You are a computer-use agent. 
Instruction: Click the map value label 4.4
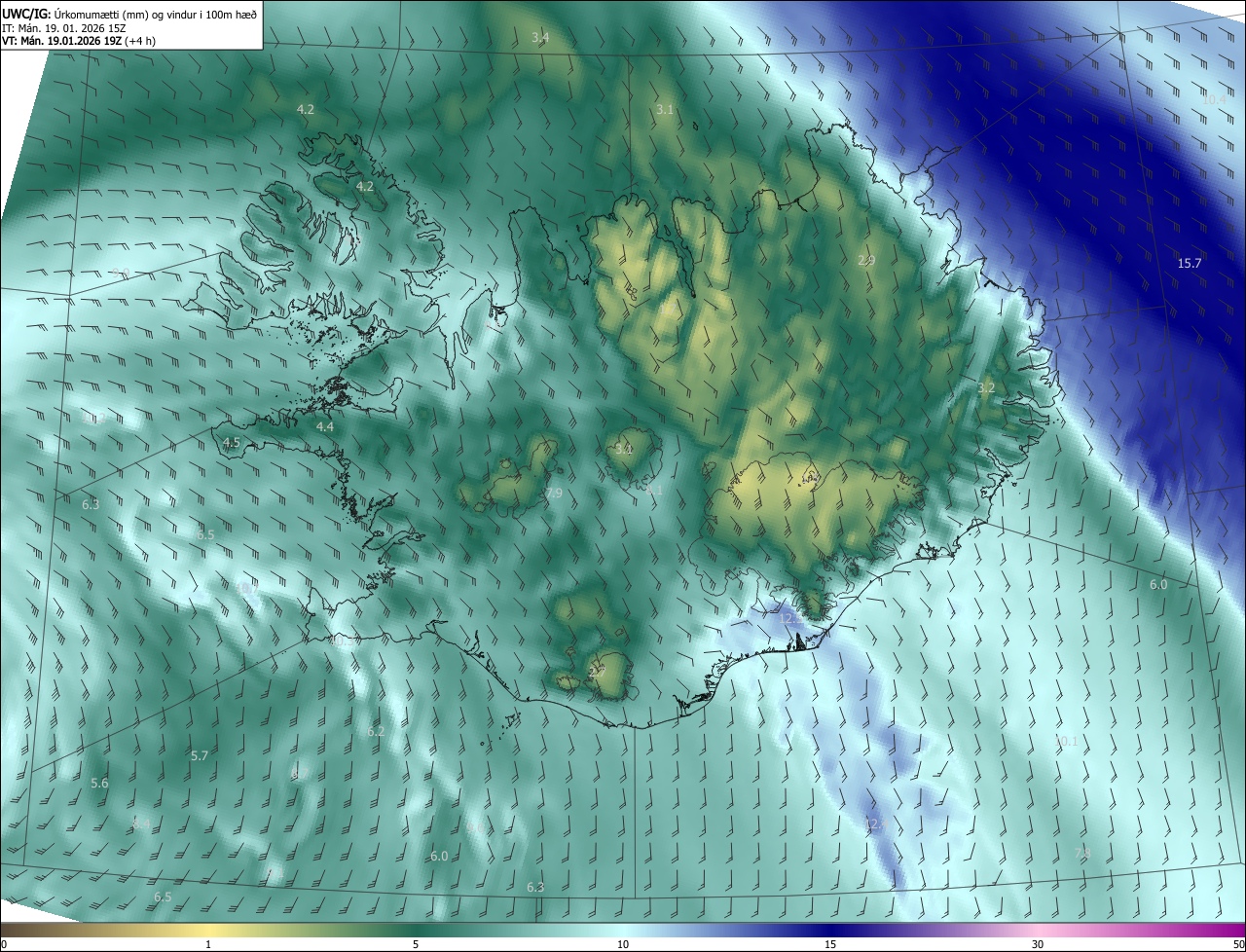[x=325, y=426]
